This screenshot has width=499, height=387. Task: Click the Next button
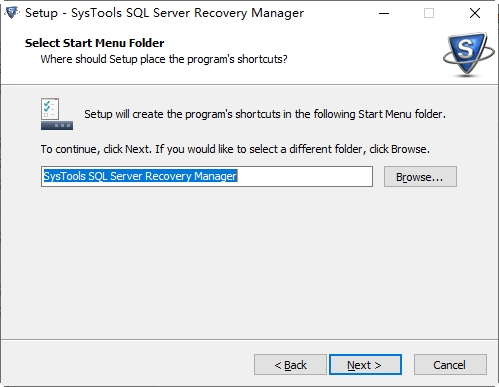pyautogui.click(x=365, y=365)
